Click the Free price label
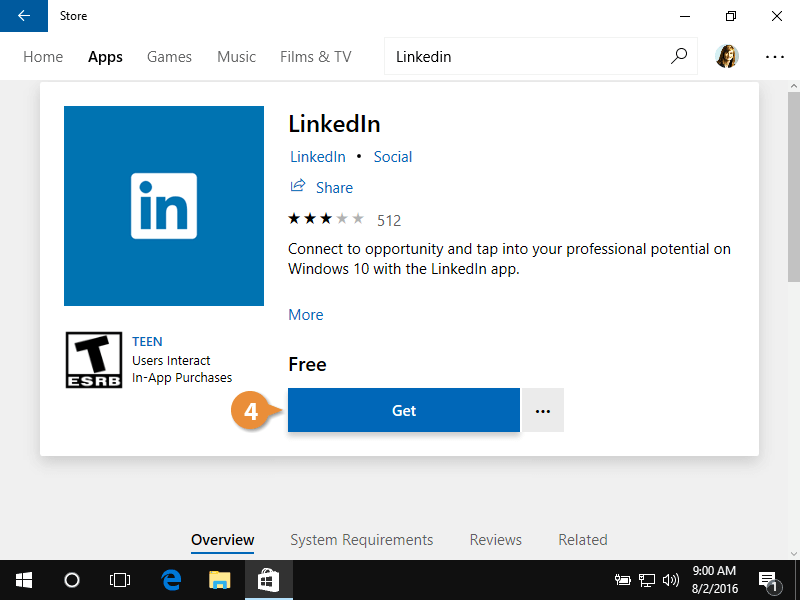 pyautogui.click(x=307, y=364)
